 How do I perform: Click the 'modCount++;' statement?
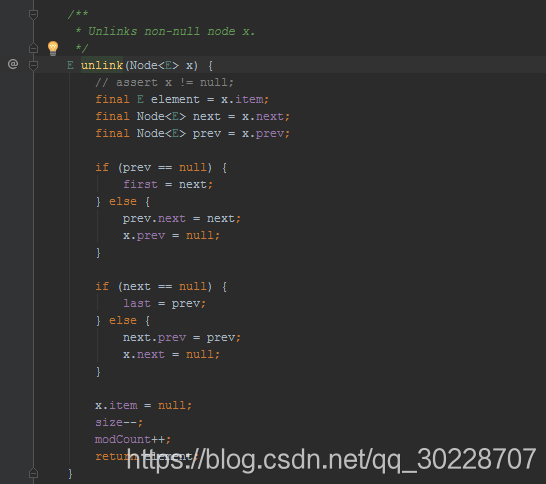(133, 440)
